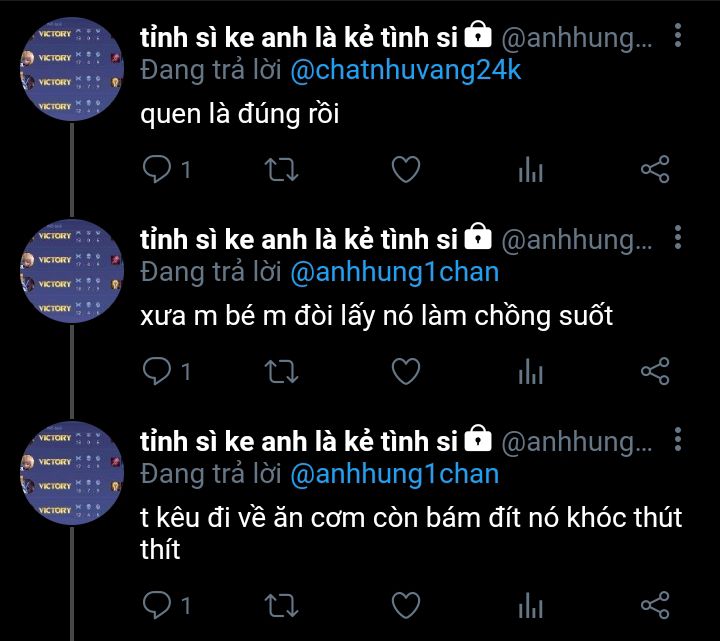This screenshot has height=641, width=720.
Task: View analytics of 'xưa m bé' tweet
Action: pos(530,371)
